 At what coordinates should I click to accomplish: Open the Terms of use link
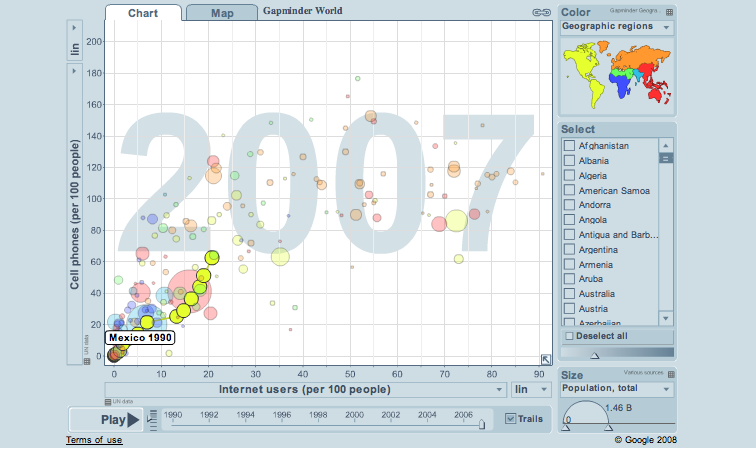tap(94, 440)
